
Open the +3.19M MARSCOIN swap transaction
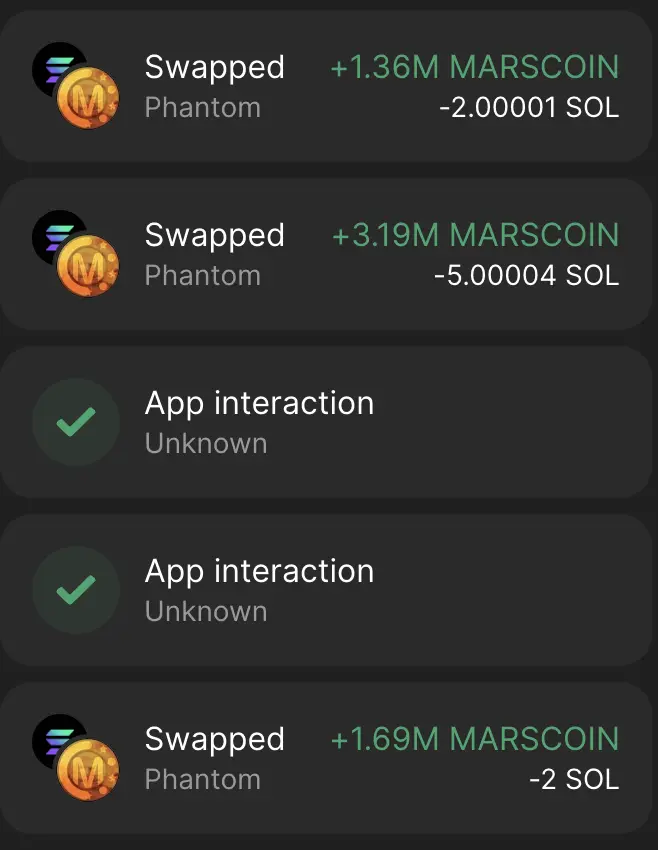[x=326, y=254]
